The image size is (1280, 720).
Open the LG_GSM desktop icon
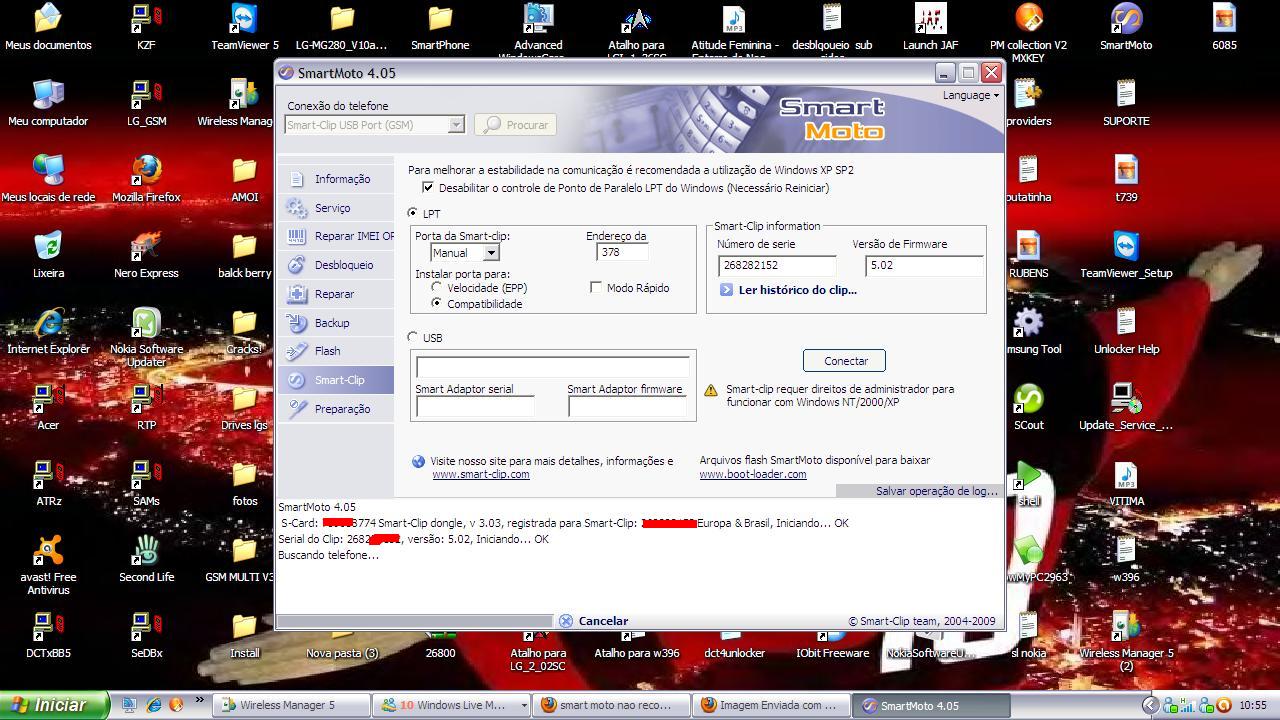pos(146,103)
